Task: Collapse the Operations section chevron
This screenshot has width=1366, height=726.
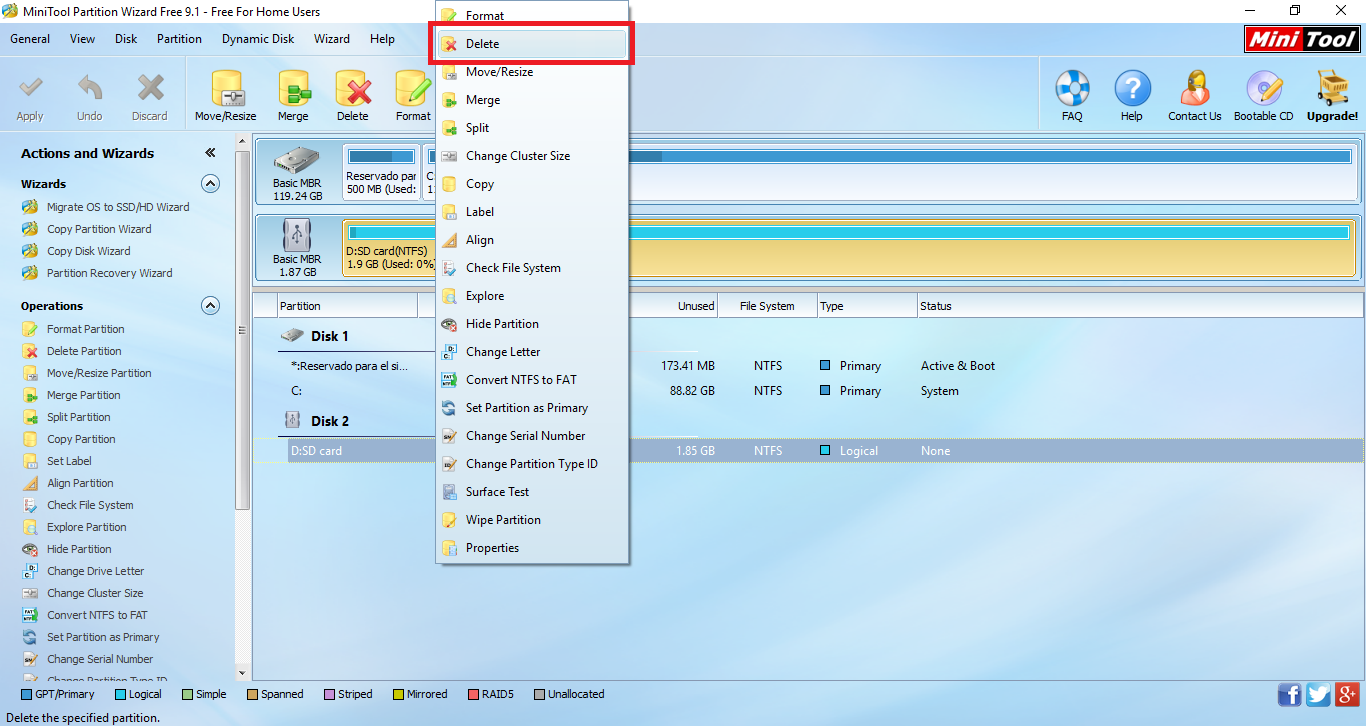Action: tap(210, 306)
